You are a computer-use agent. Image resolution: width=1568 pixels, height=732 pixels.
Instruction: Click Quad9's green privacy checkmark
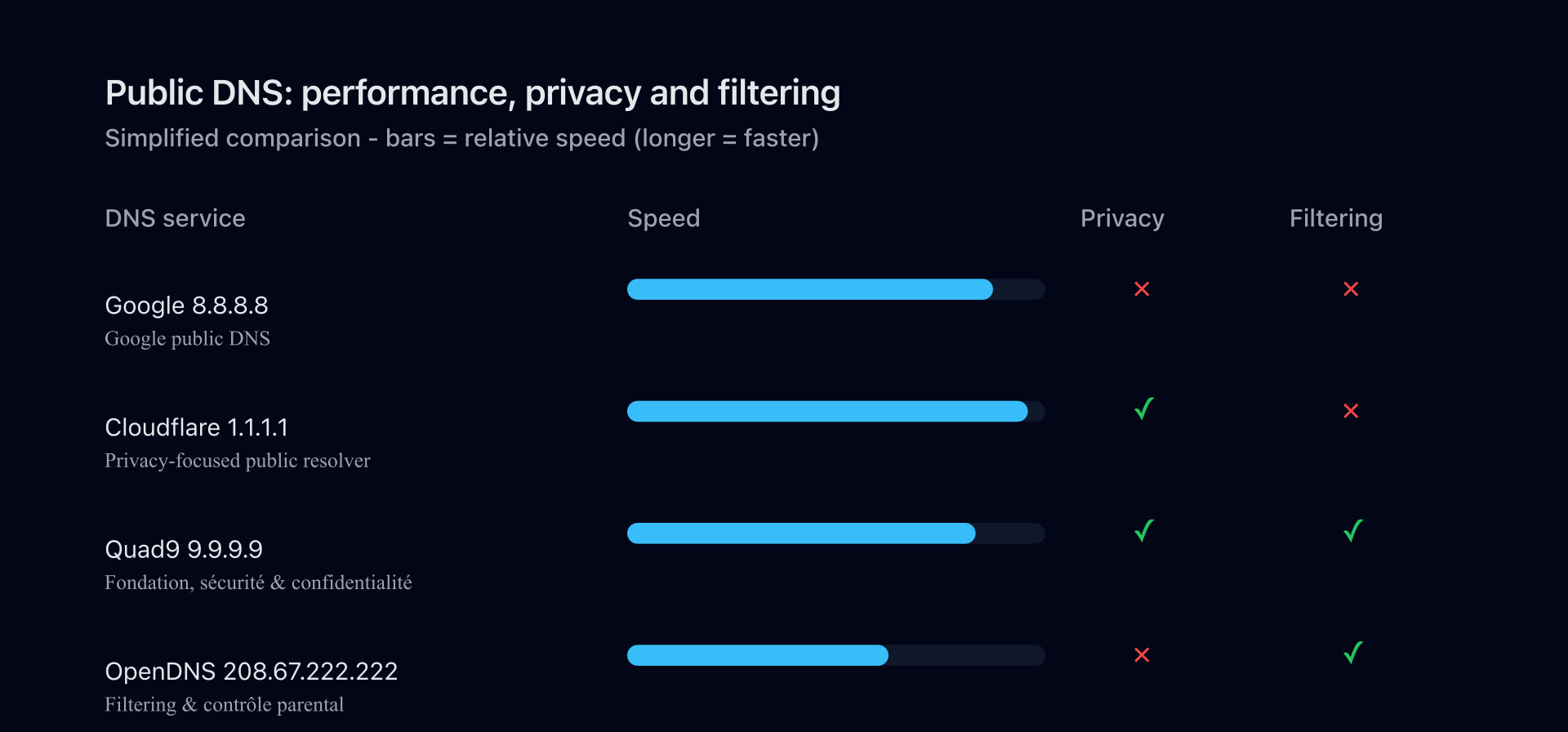pos(1144,531)
